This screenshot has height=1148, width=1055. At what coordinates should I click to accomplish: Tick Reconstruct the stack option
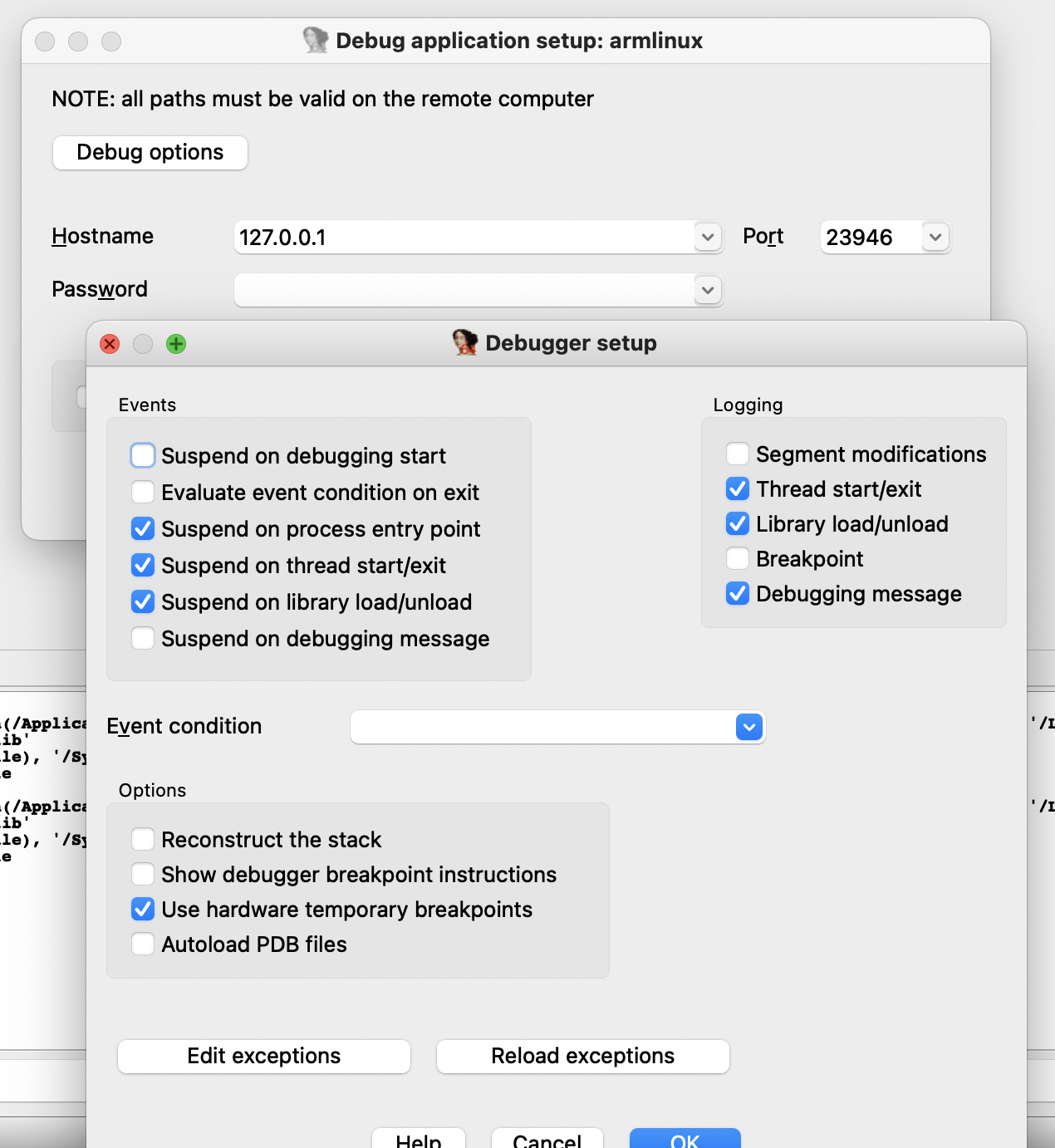pyautogui.click(x=143, y=839)
